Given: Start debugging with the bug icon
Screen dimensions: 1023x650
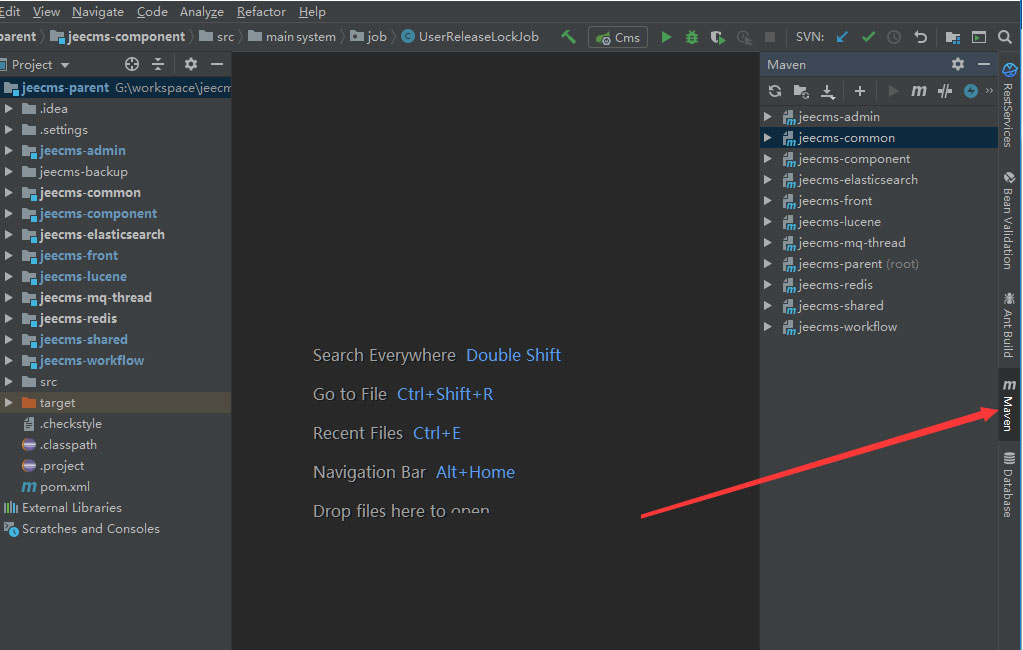Looking at the screenshot, I should click(692, 37).
